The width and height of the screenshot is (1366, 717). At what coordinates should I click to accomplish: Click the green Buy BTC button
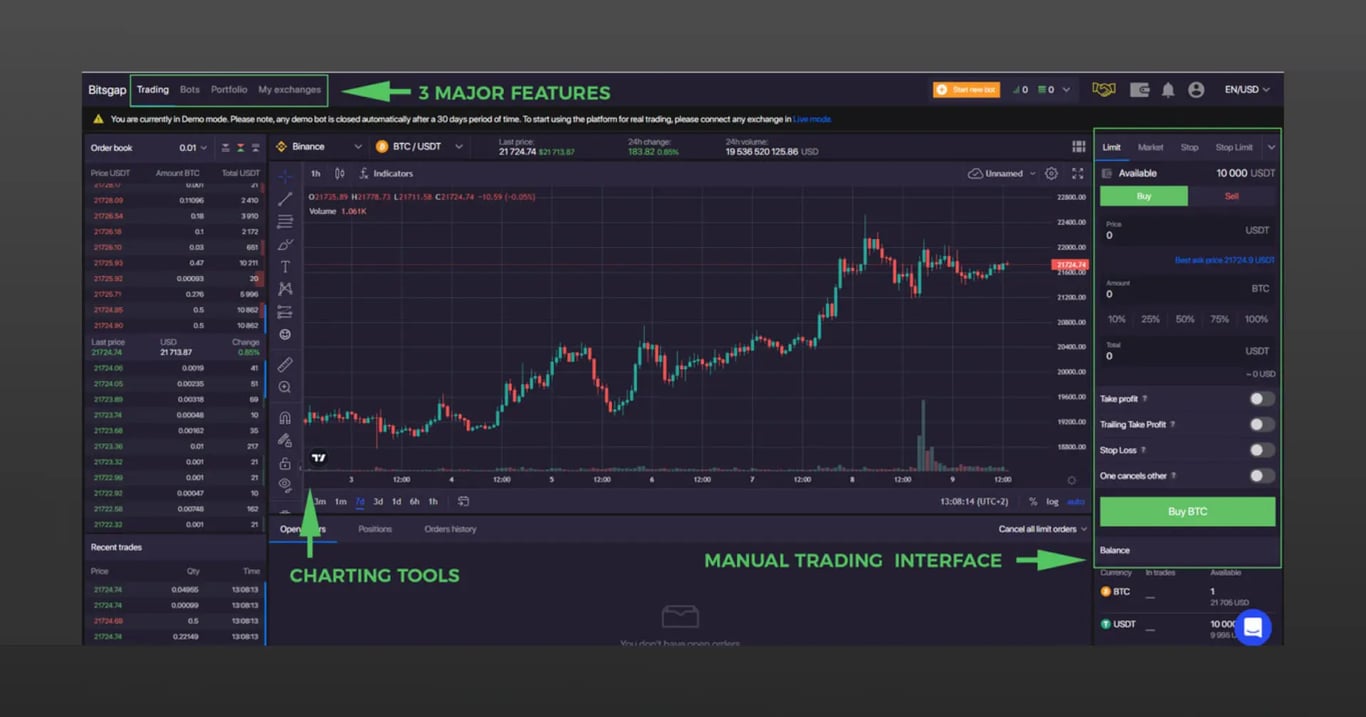(x=1187, y=511)
